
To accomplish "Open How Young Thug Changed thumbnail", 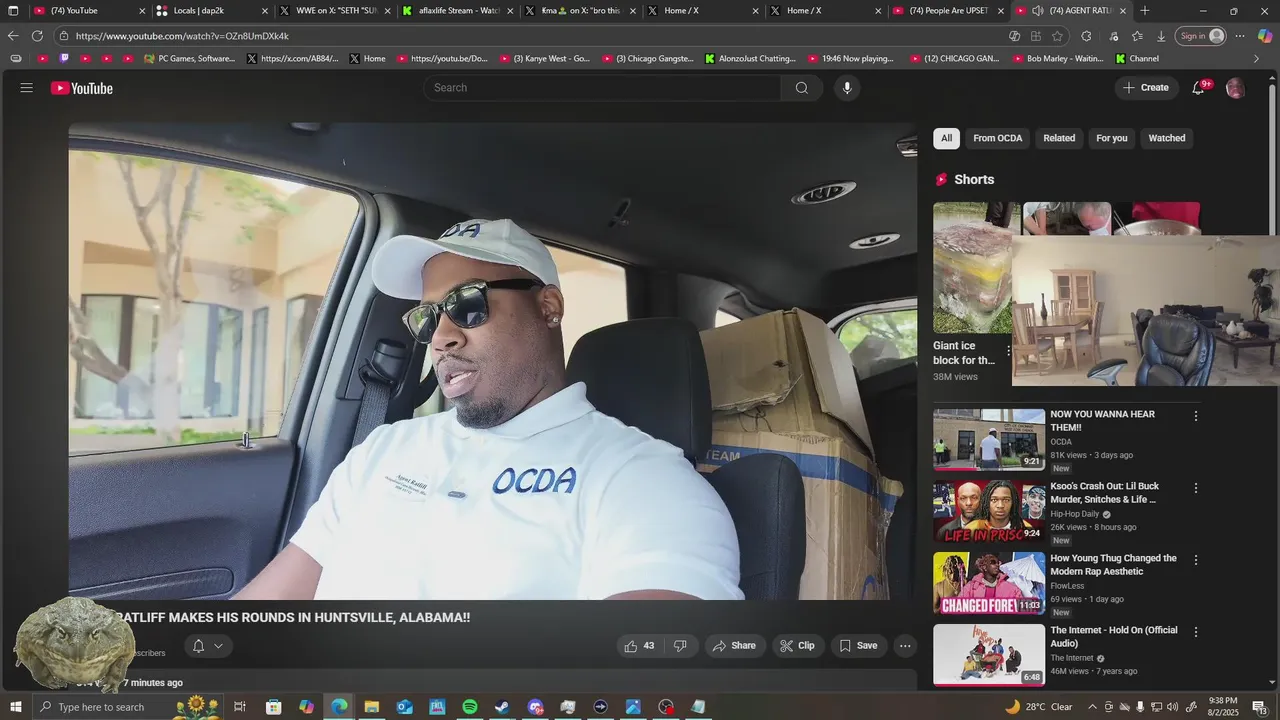I will 989,583.
